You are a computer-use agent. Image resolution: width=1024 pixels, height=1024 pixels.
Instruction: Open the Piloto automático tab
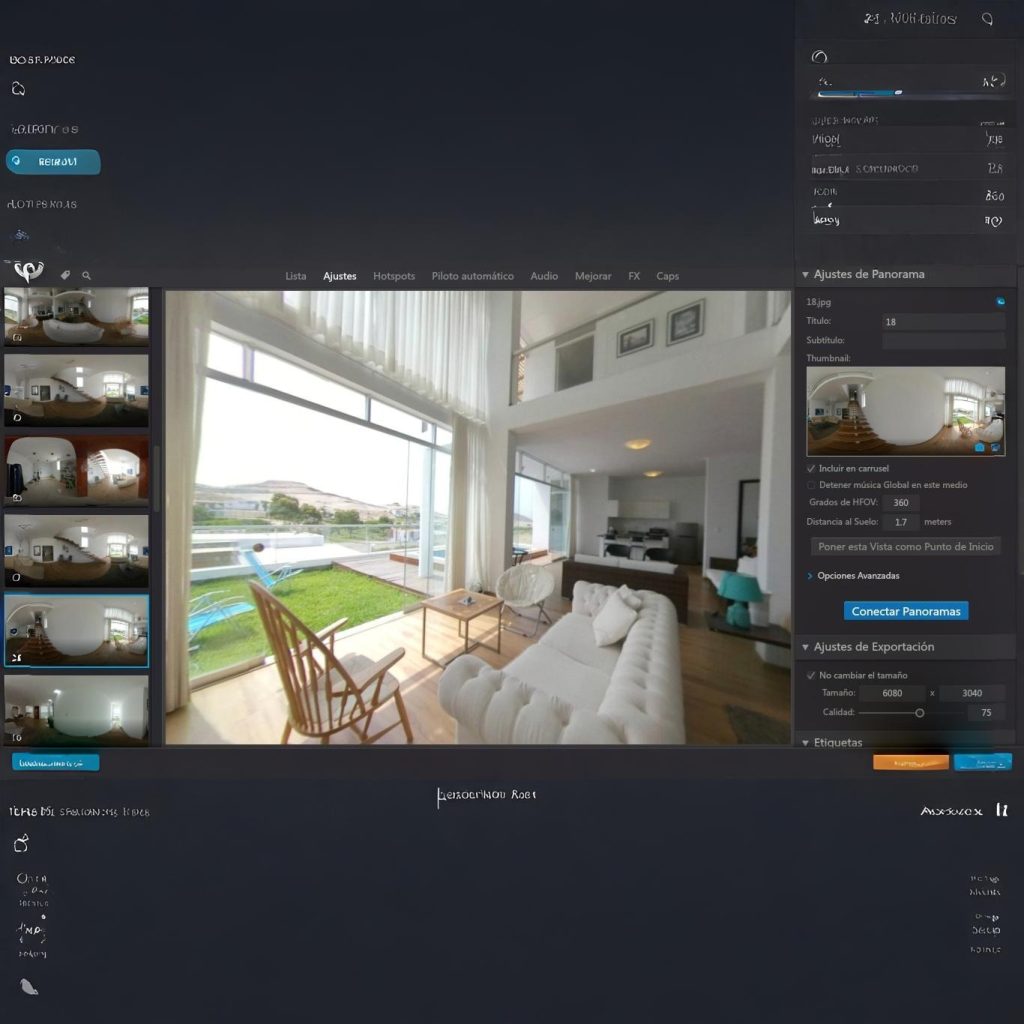pyautogui.click(x=472, y=276)
